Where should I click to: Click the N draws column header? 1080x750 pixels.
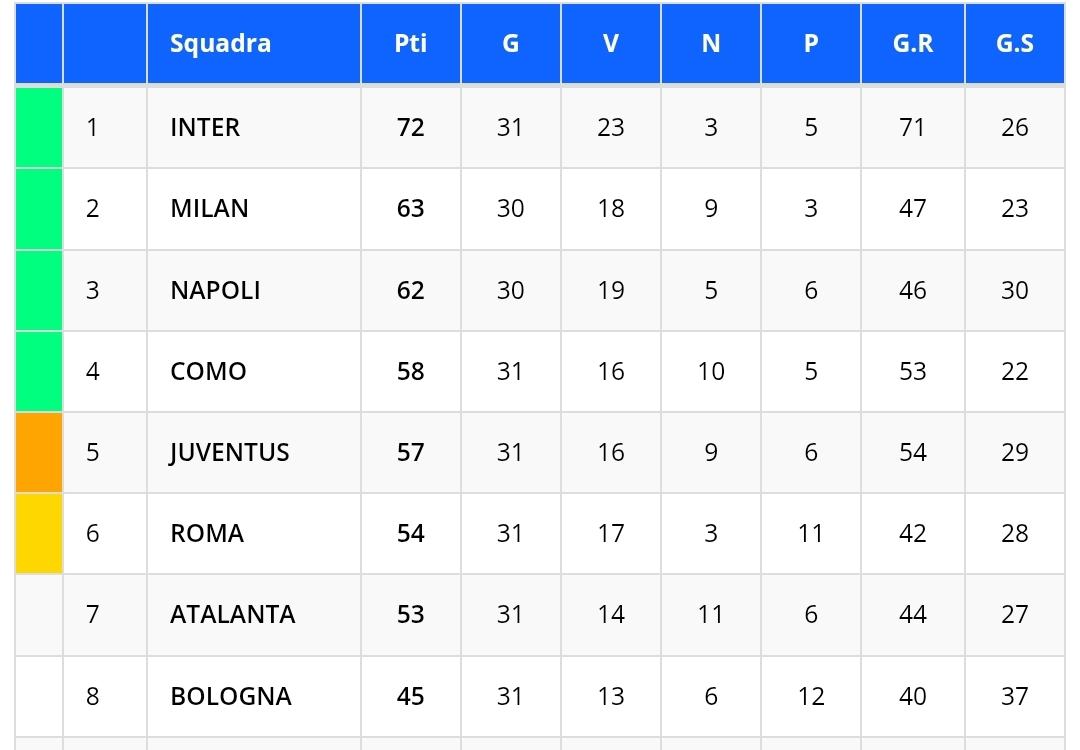click(x=710, y=44)
